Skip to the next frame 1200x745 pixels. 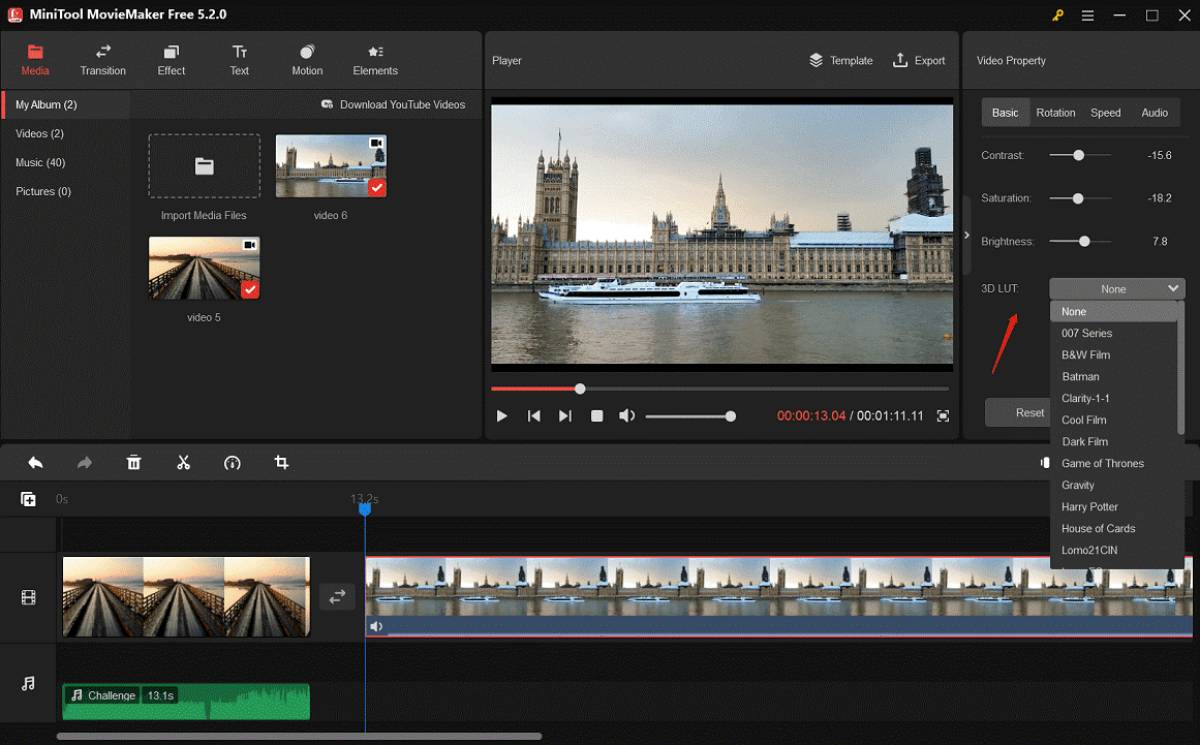point(565,416)
